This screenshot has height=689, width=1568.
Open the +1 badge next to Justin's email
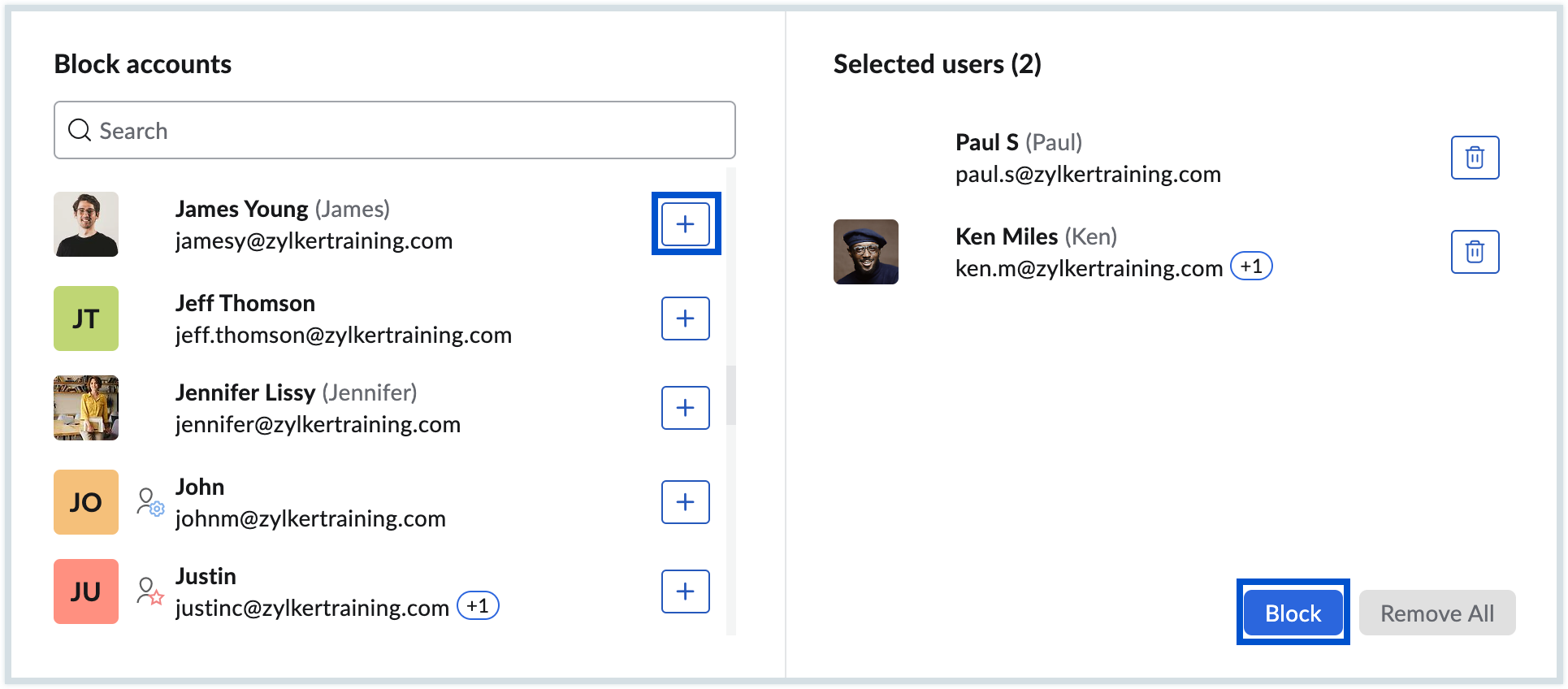478,605
